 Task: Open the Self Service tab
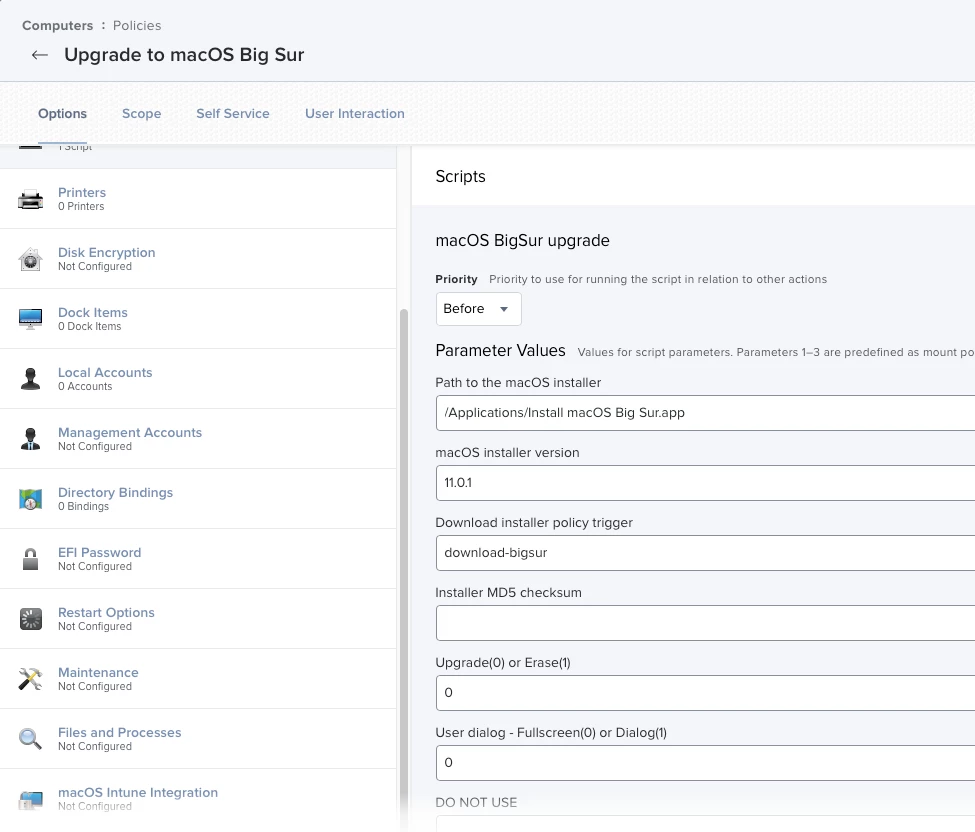[233, 114]
